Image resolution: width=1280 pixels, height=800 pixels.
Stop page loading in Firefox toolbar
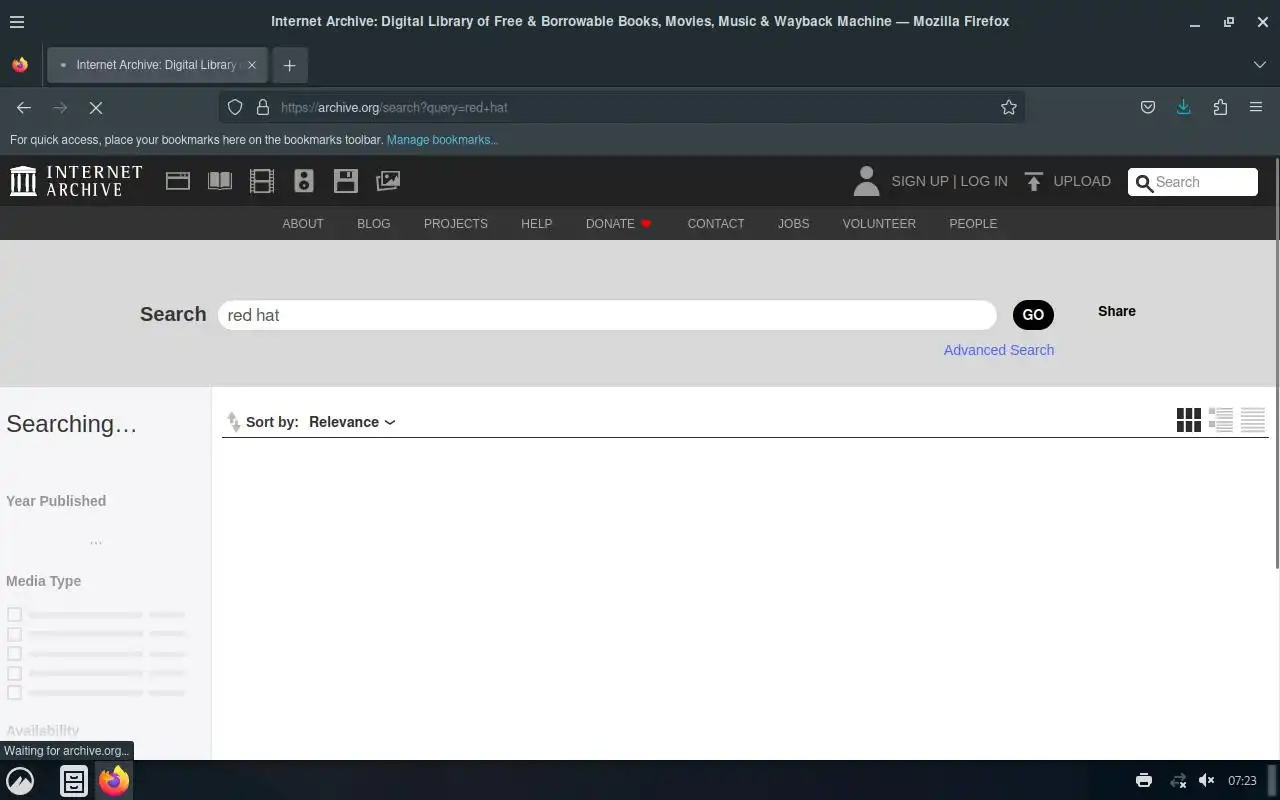coord(96,107)
